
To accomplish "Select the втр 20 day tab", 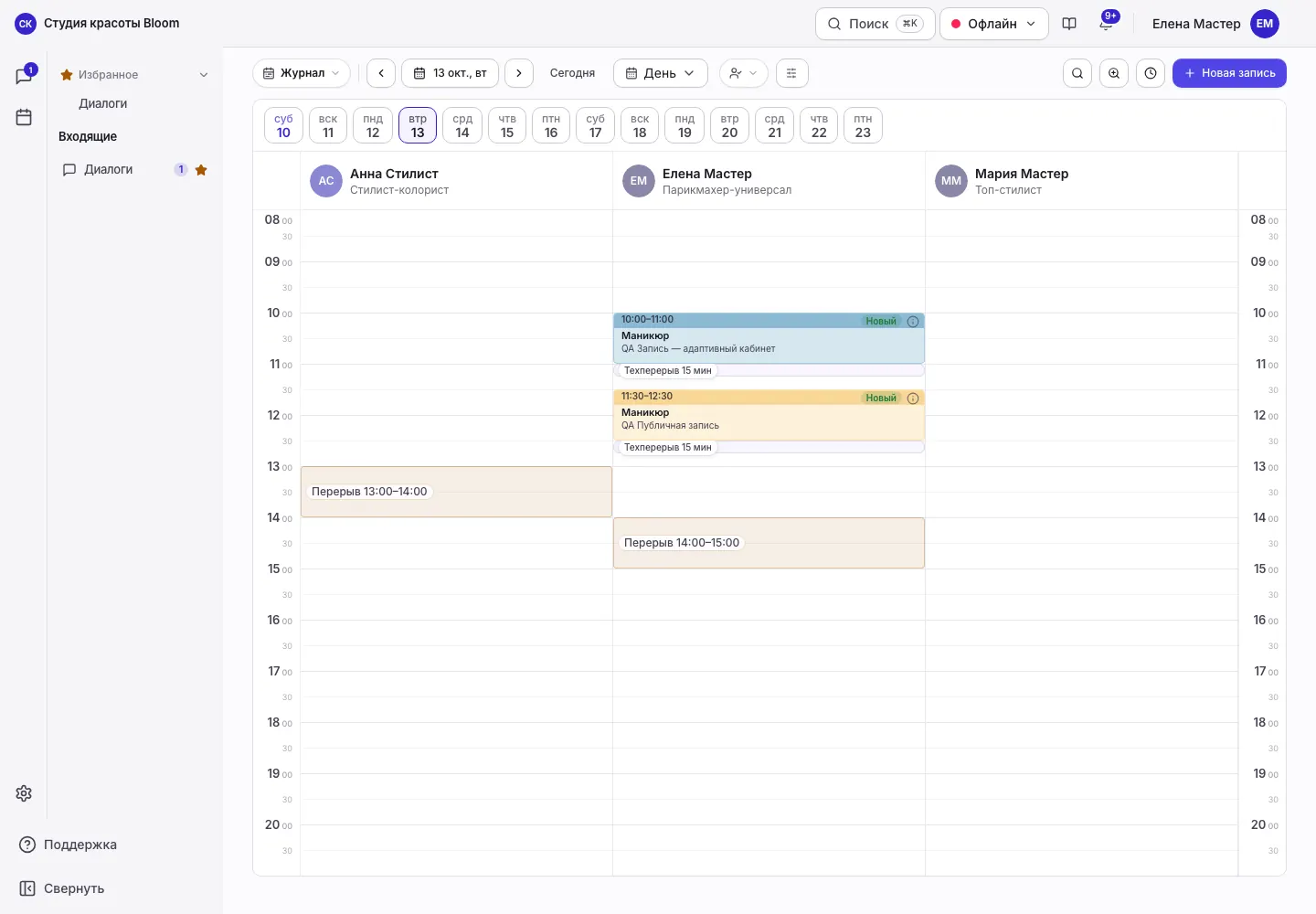I will pos(729,125).
